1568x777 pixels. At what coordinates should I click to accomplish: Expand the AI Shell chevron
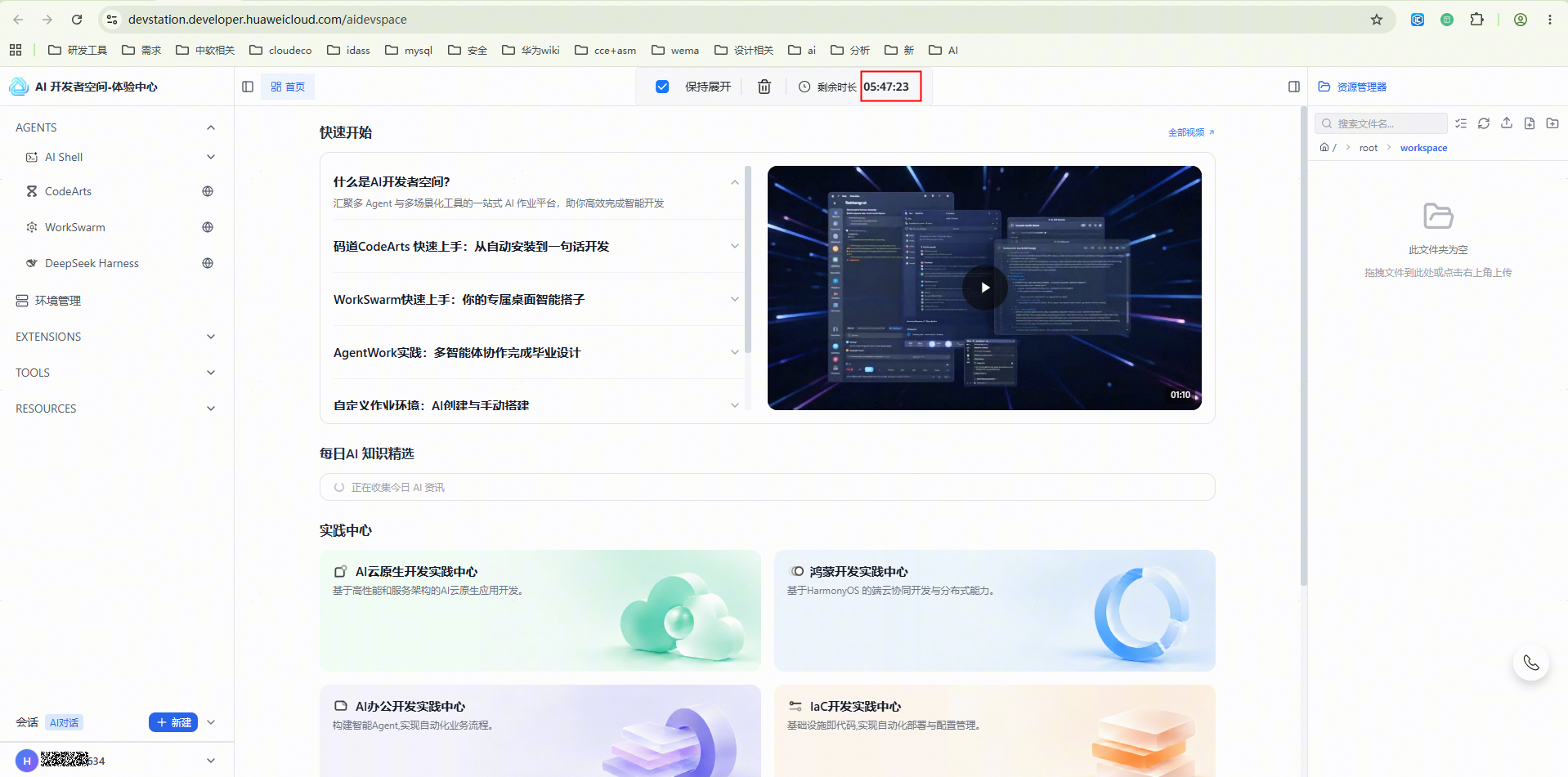point(211,157)
